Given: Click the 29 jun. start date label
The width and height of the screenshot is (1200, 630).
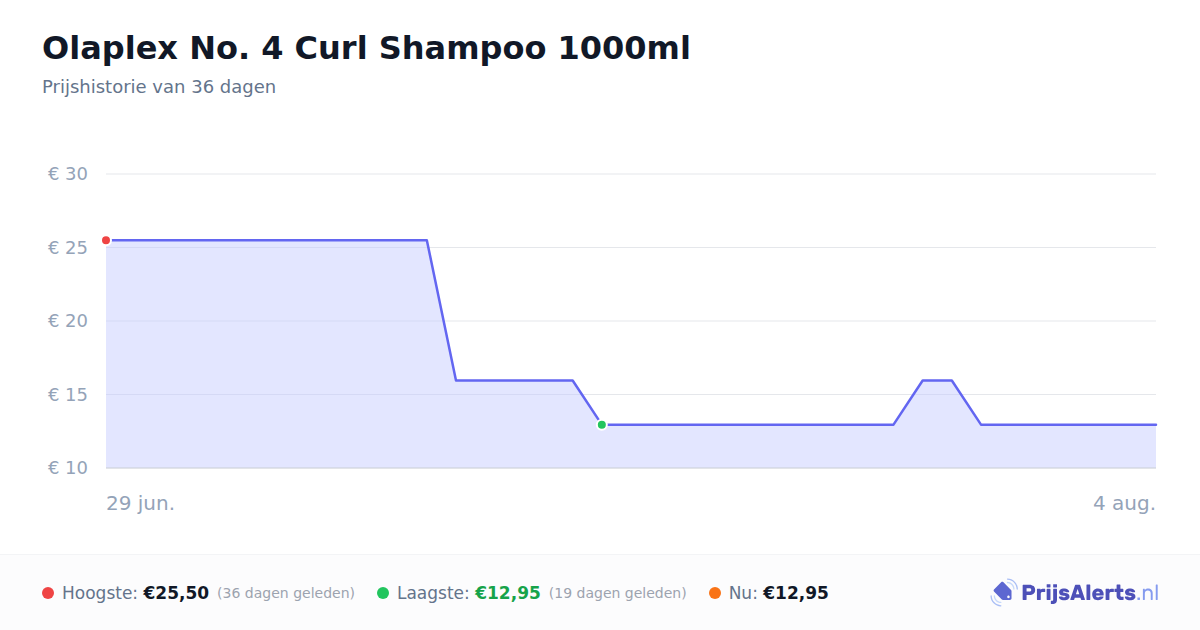Looking at the screenshot, I should (x=141, y=503).
